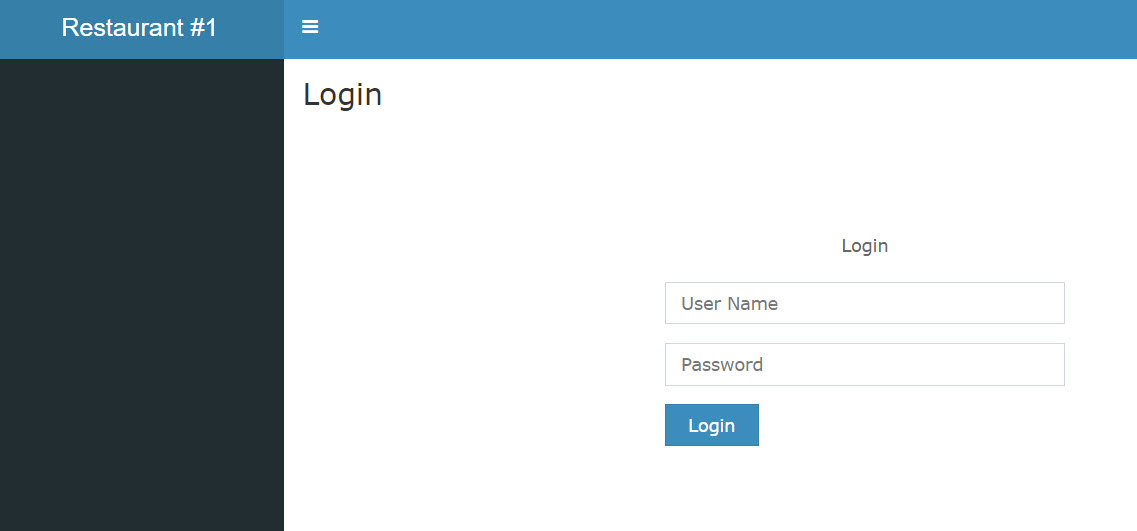Screen dimensions: 1137x531
Task: Focus the User Name input field
Action: coord(864,303)
